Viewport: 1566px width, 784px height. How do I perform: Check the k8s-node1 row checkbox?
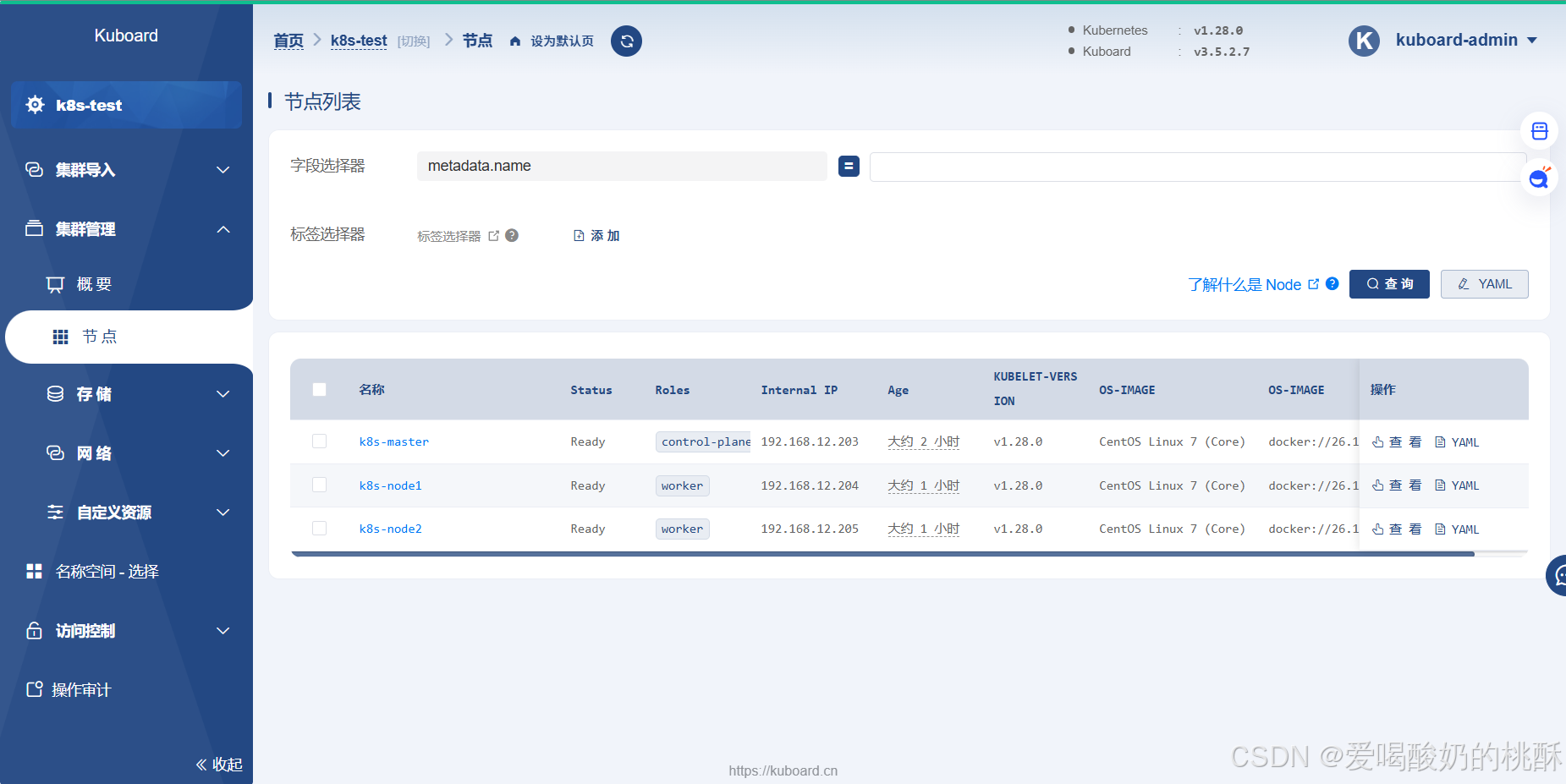[x=319, y=485]
